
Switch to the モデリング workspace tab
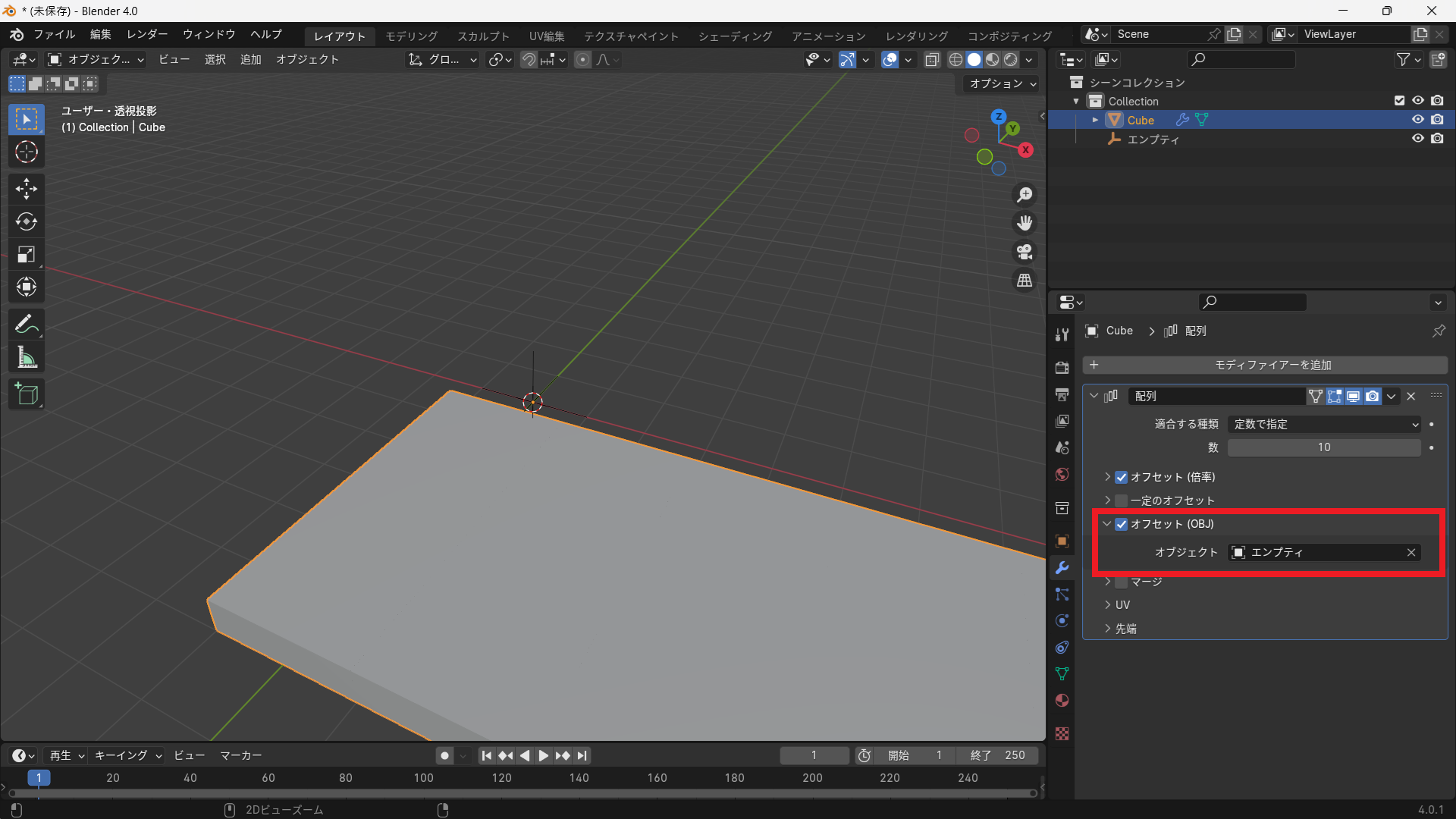point(411,36)
